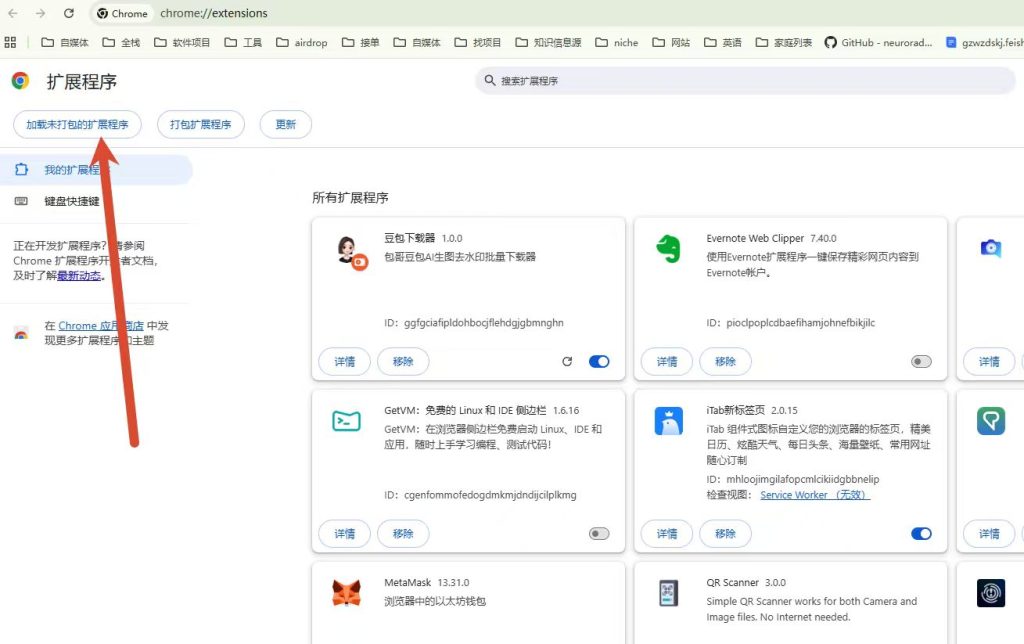This screenshot has width=1024, height=644.
Task: Open the 英语 bookmark folder
Action: pos(722,42)
